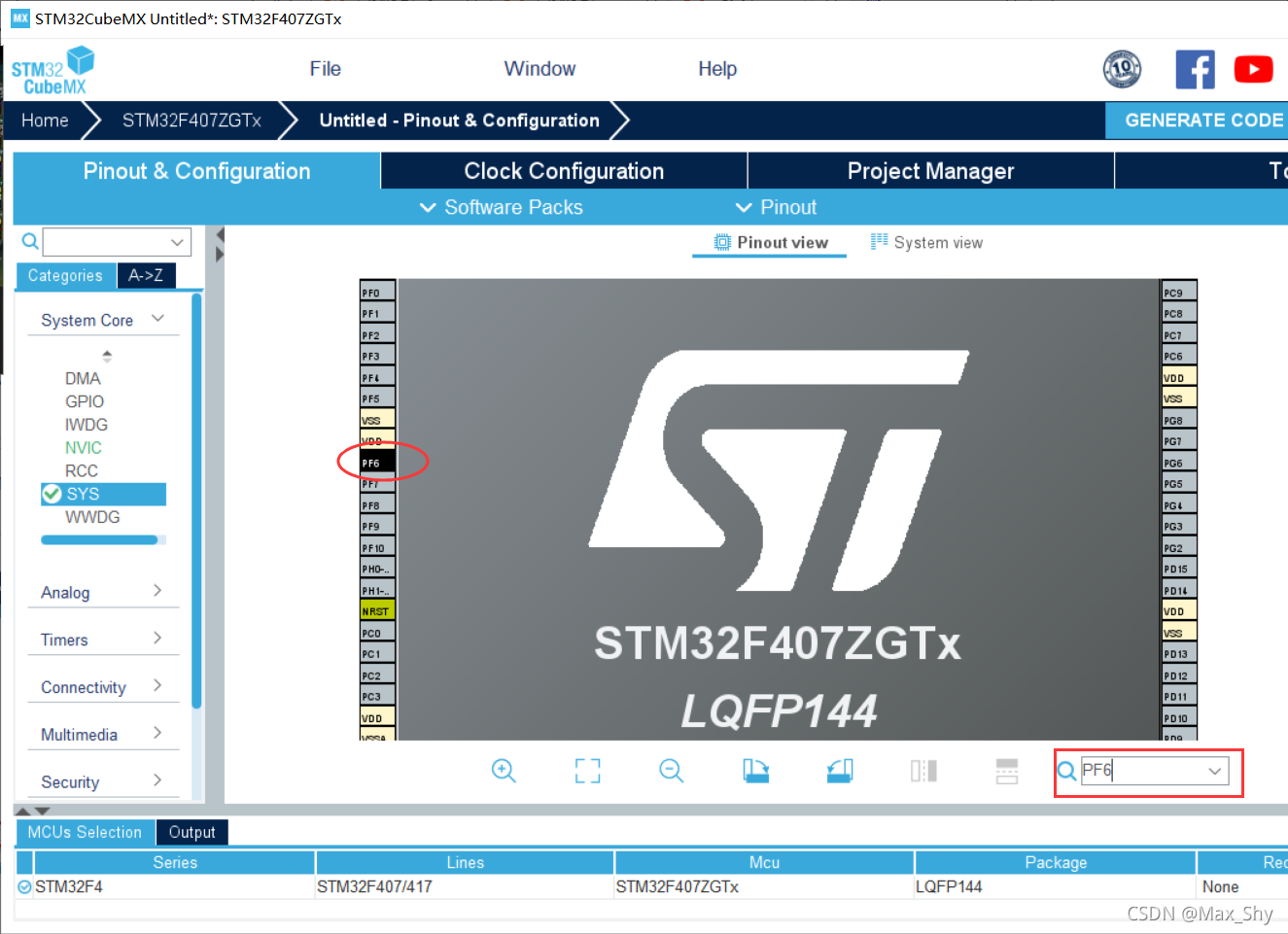Select NVIC in System Core
This screenshot has width=1288, height=934.
point(84,448)
